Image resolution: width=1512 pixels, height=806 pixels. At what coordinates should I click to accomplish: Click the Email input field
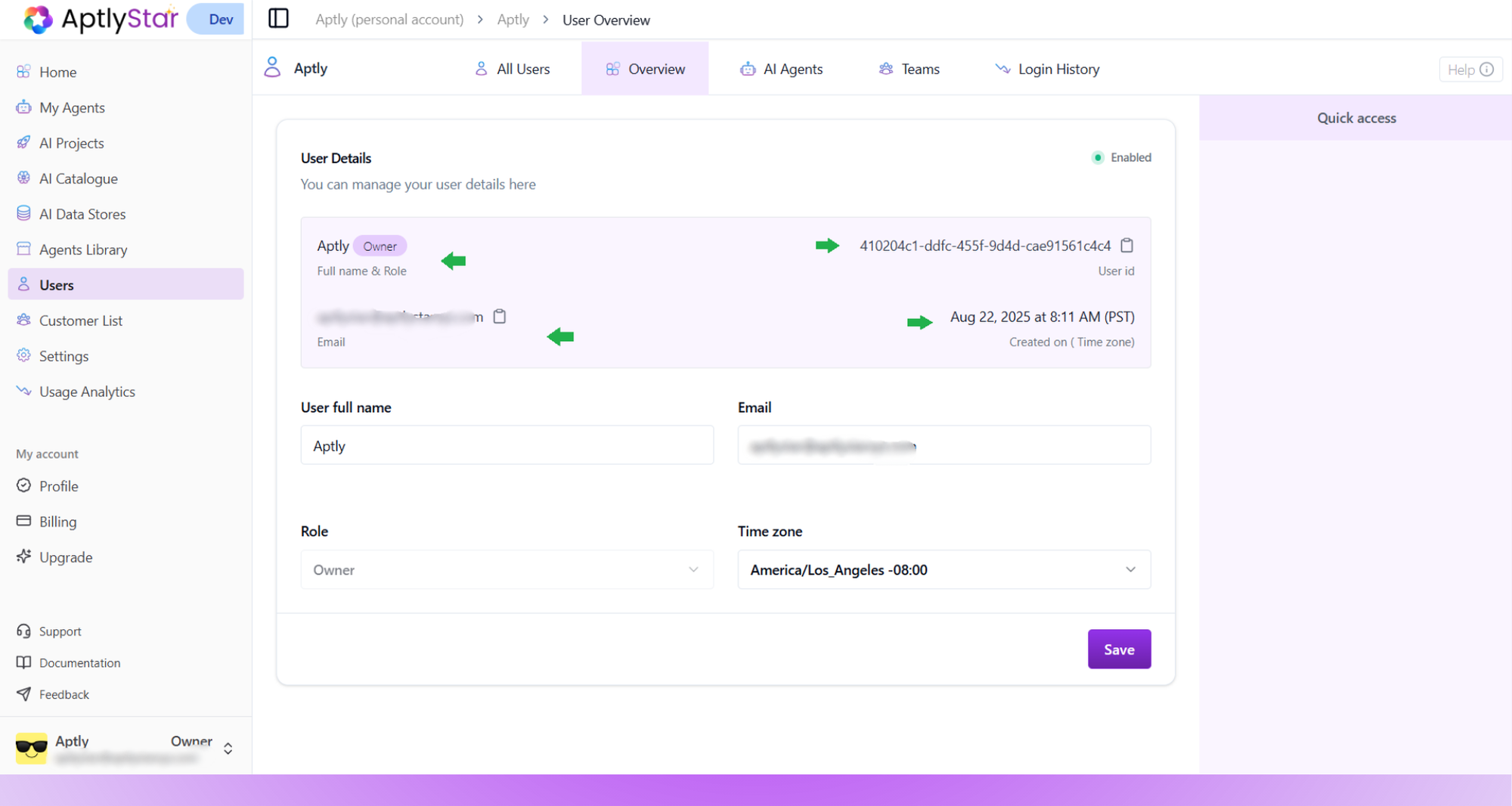click(944, 445)
